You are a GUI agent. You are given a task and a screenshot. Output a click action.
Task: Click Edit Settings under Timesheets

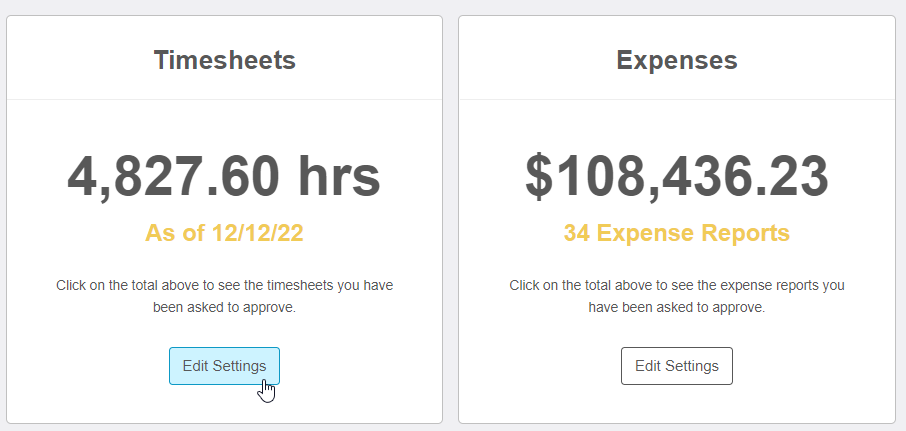point(224,366)
